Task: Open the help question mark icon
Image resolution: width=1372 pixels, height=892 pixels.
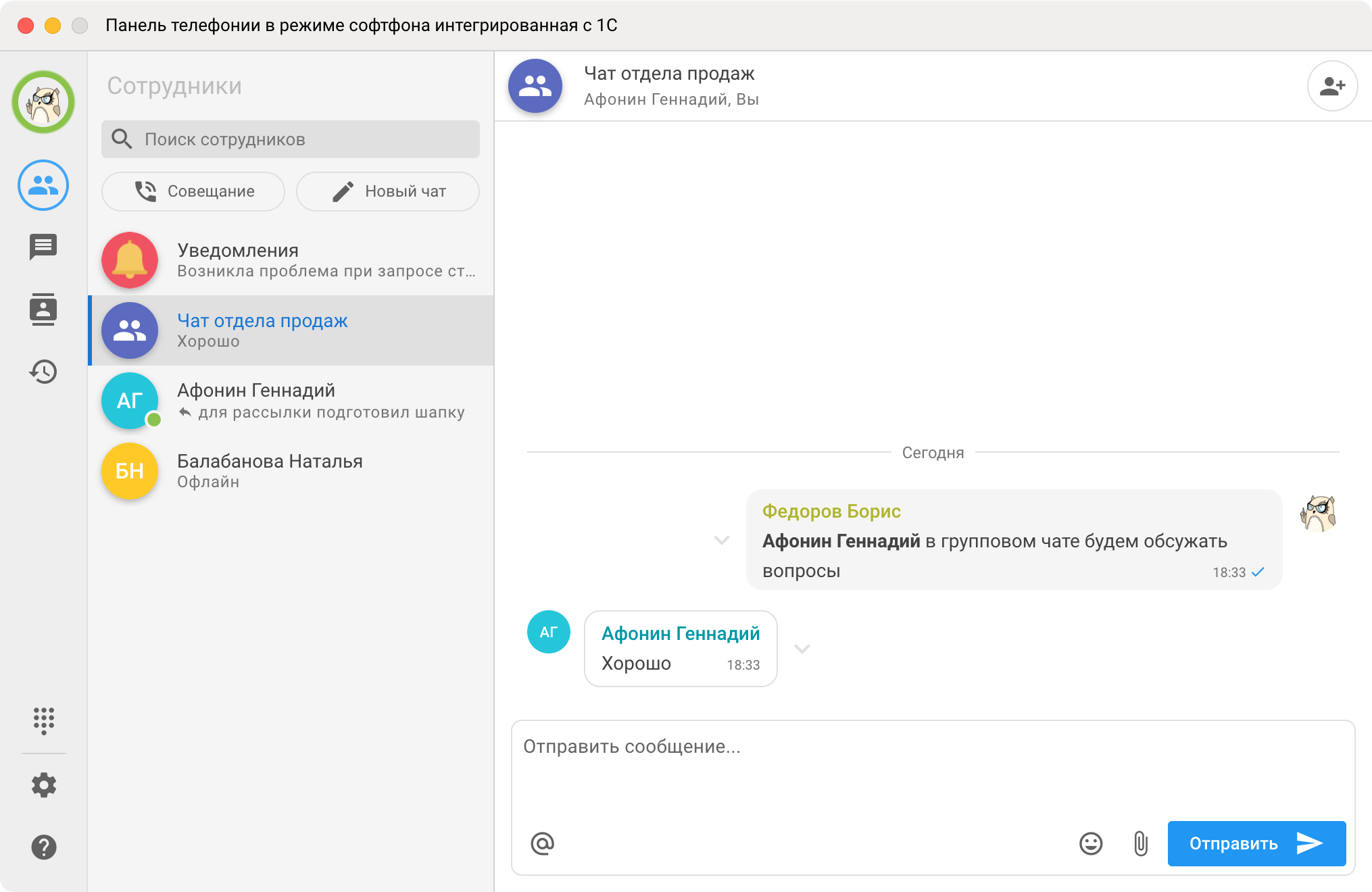Action: 43,847
